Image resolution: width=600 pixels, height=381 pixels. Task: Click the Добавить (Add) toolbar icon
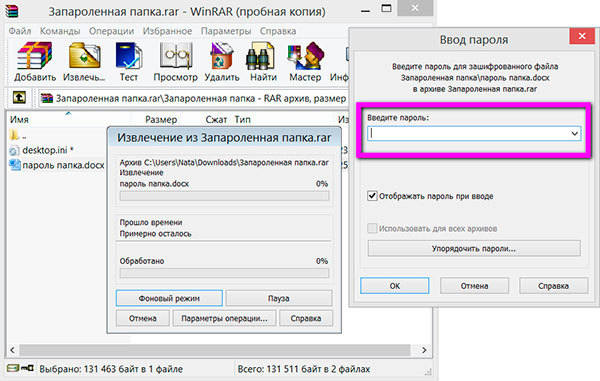coord(34,56)
